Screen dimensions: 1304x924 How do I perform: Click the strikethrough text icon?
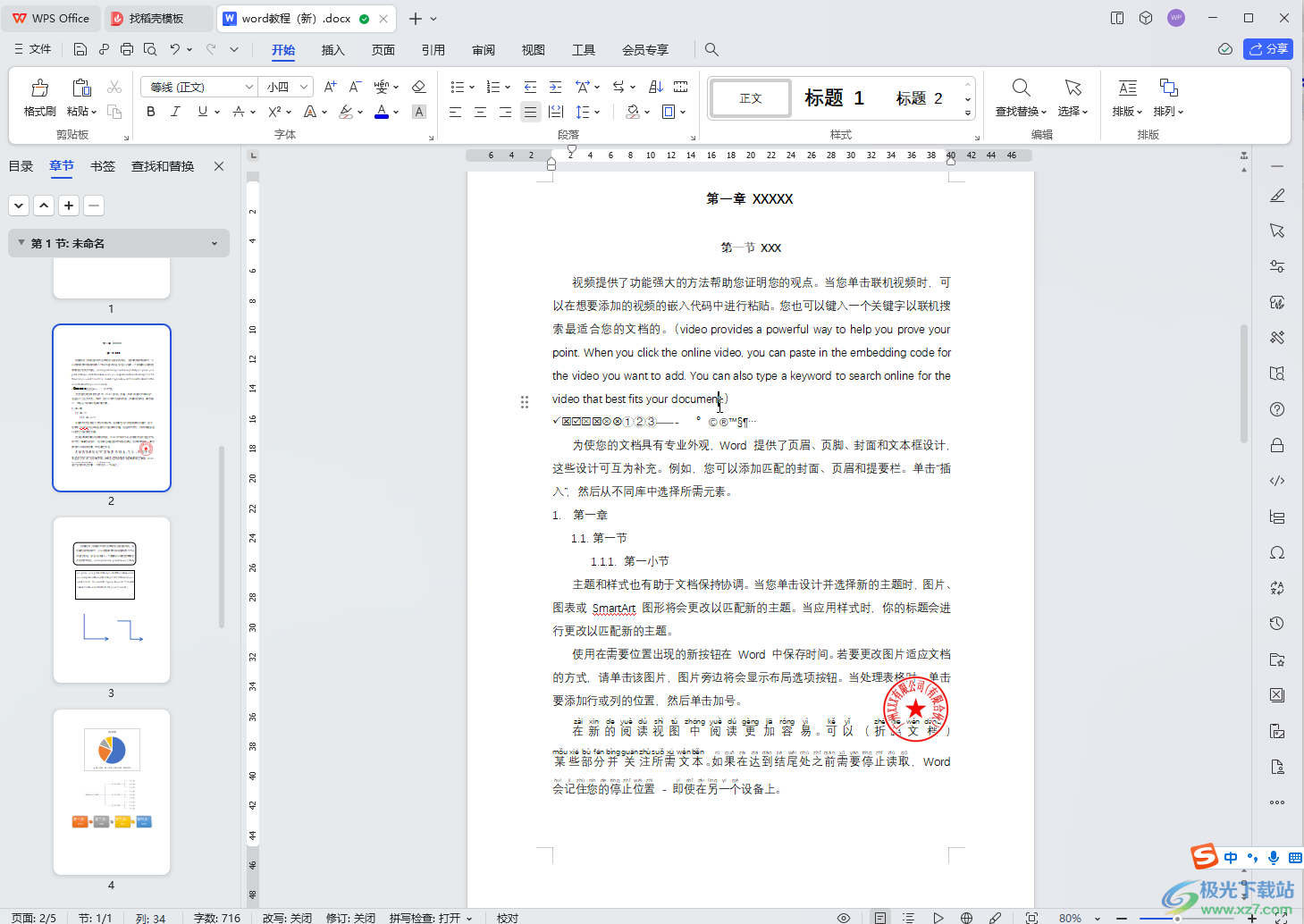238,112
